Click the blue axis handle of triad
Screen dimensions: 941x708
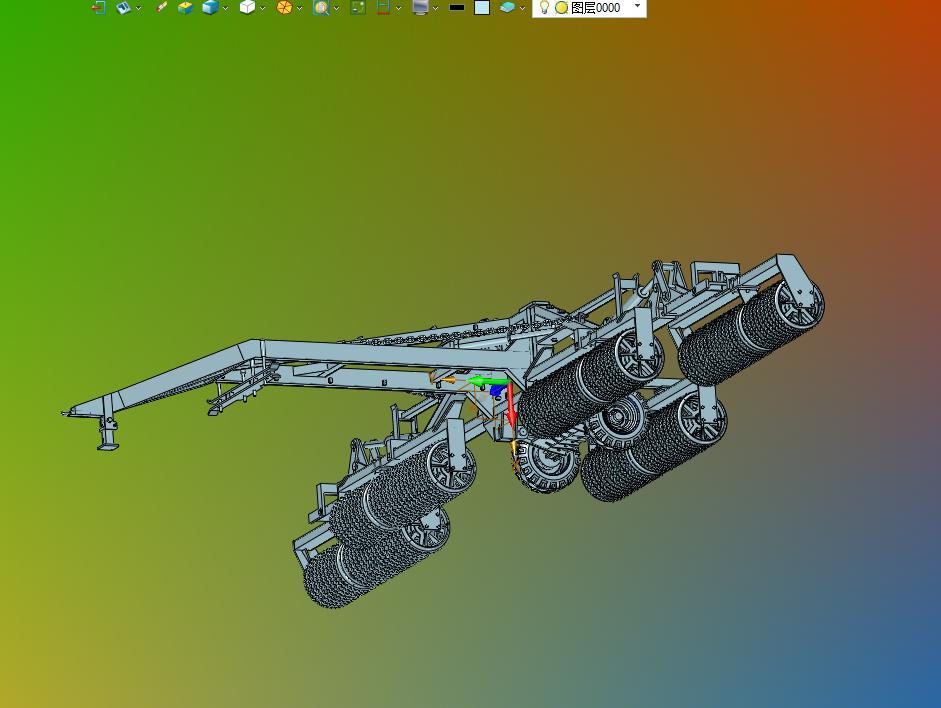(x=496, y=391)
